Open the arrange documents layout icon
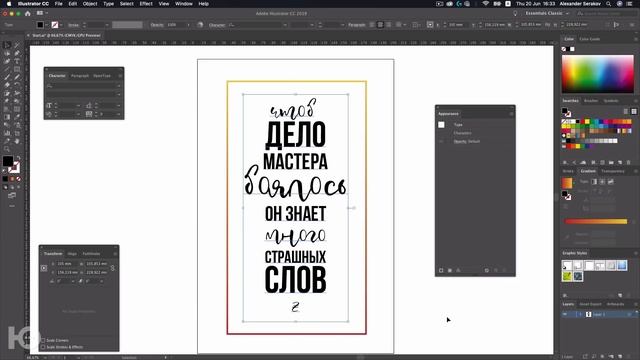This screenshot has height=360, width=640. pos(41,13)
